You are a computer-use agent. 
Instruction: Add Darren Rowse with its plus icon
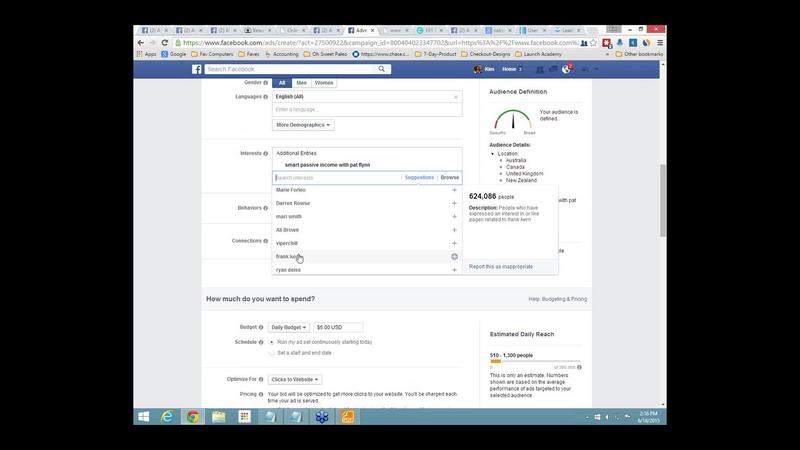[x=454, y=203]
